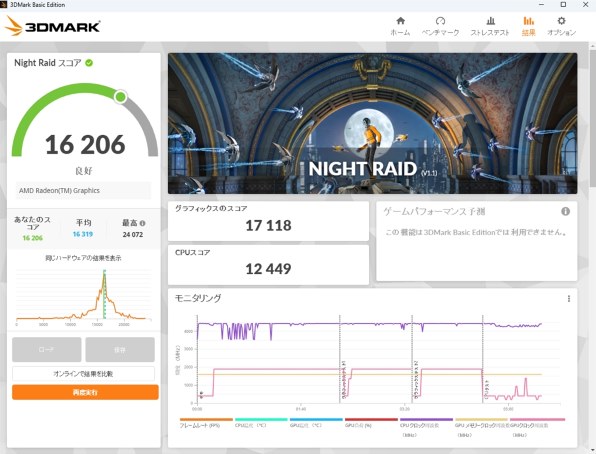Click compare results online button

pos(83,374)
